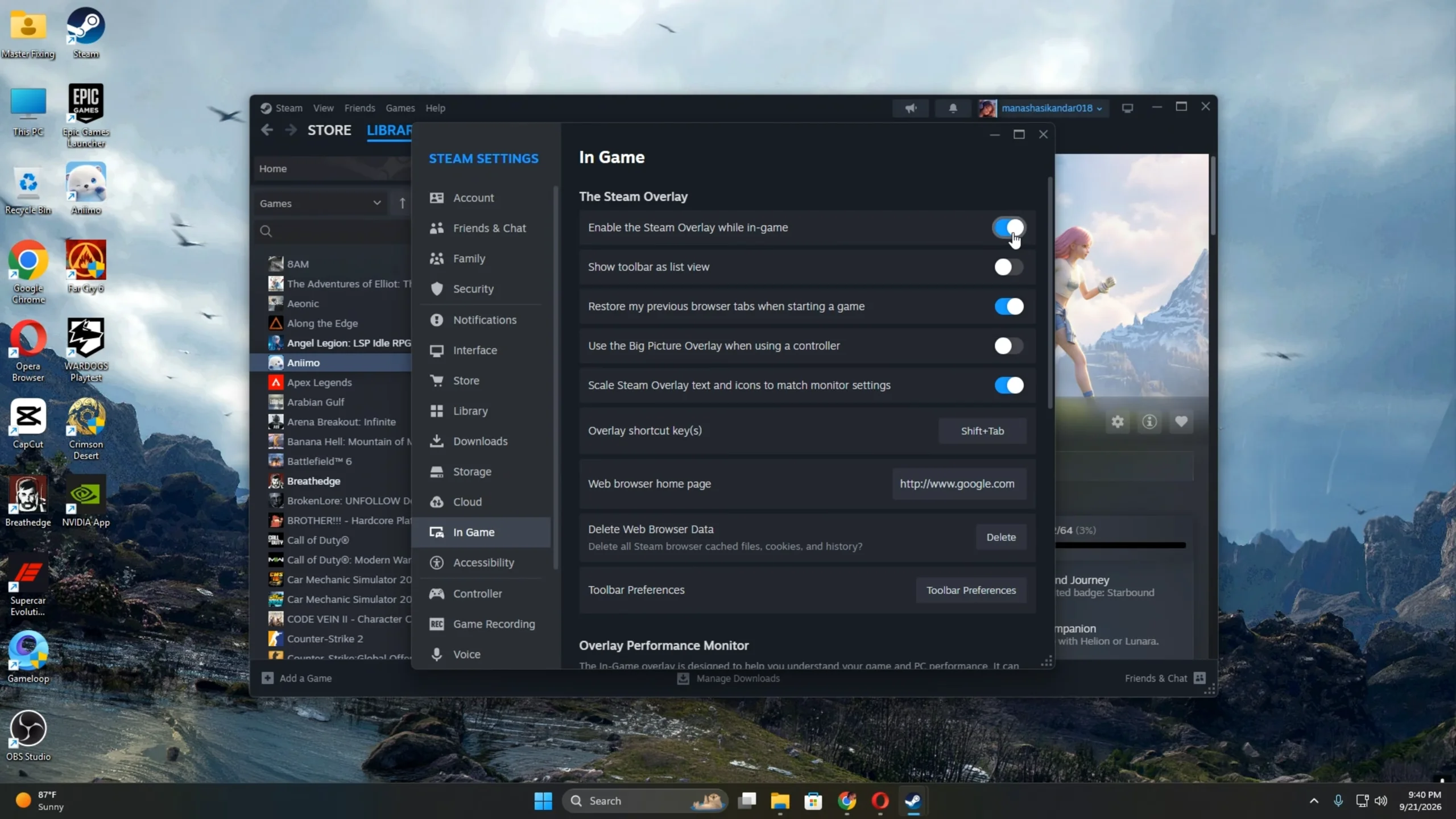Image resolution: width=1456 pixels, height=819 pixels.
Task: Enable Big Picture Overlay with controller
Action: coord(1009,346)
